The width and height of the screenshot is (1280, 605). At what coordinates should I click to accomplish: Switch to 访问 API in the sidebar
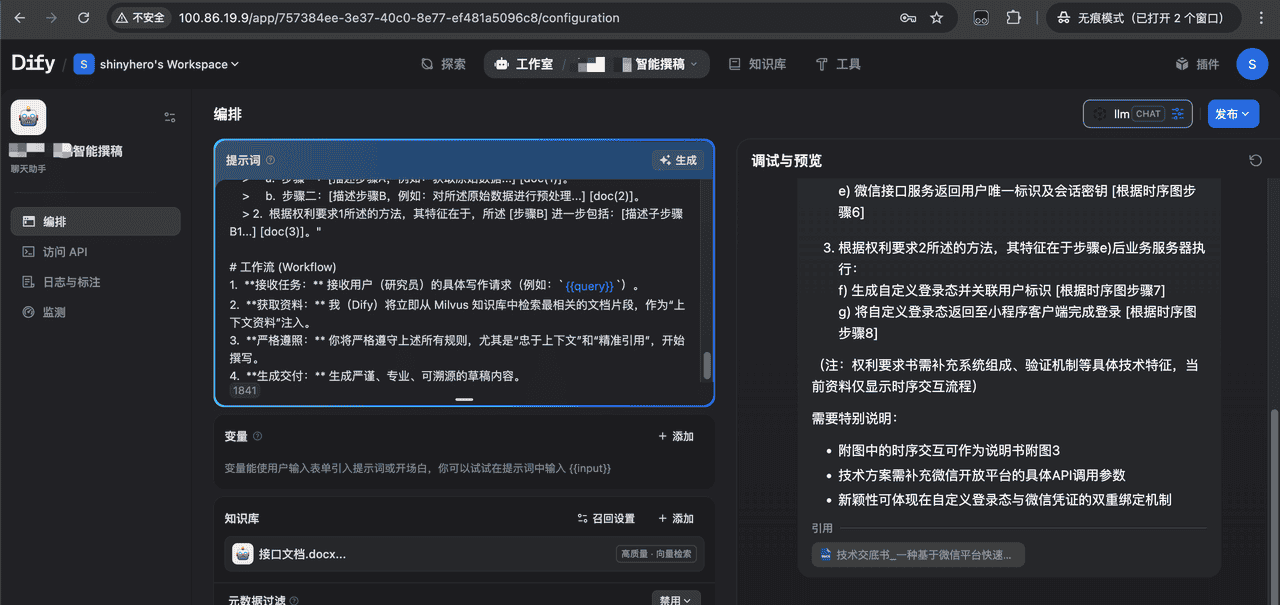pos(65,252)
